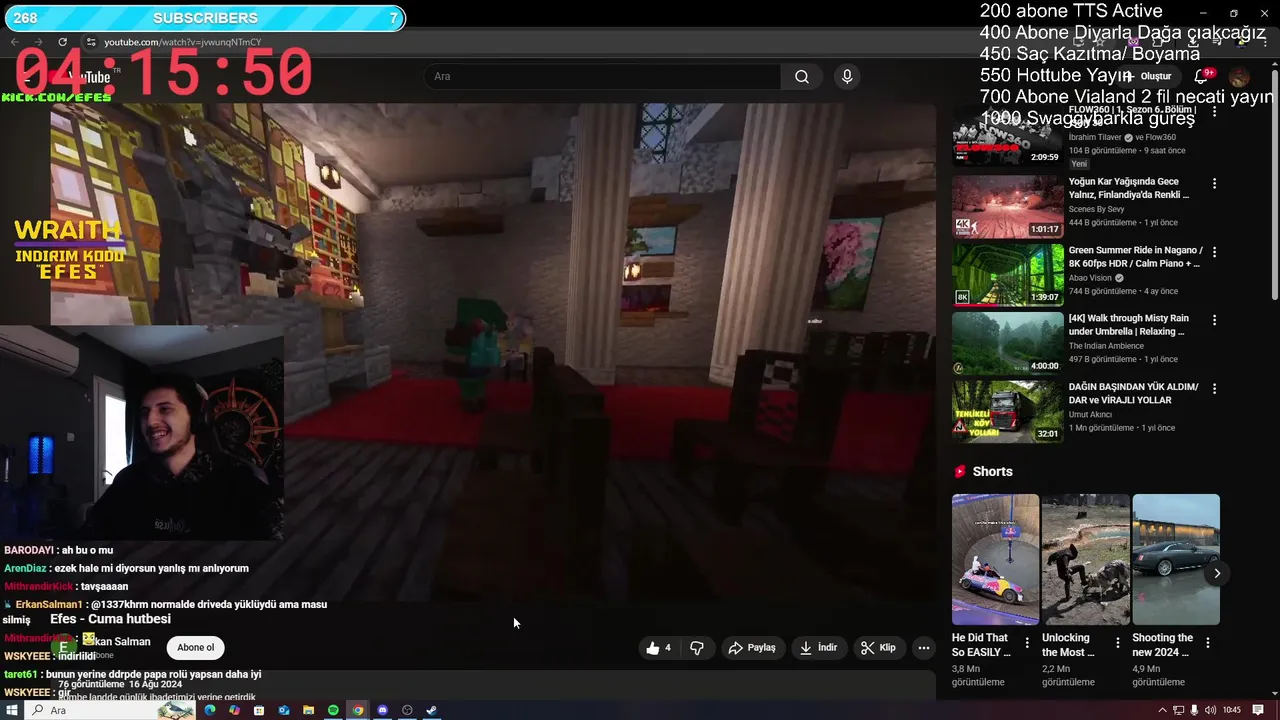Open the Oluştur create button

coord(1148,77)
